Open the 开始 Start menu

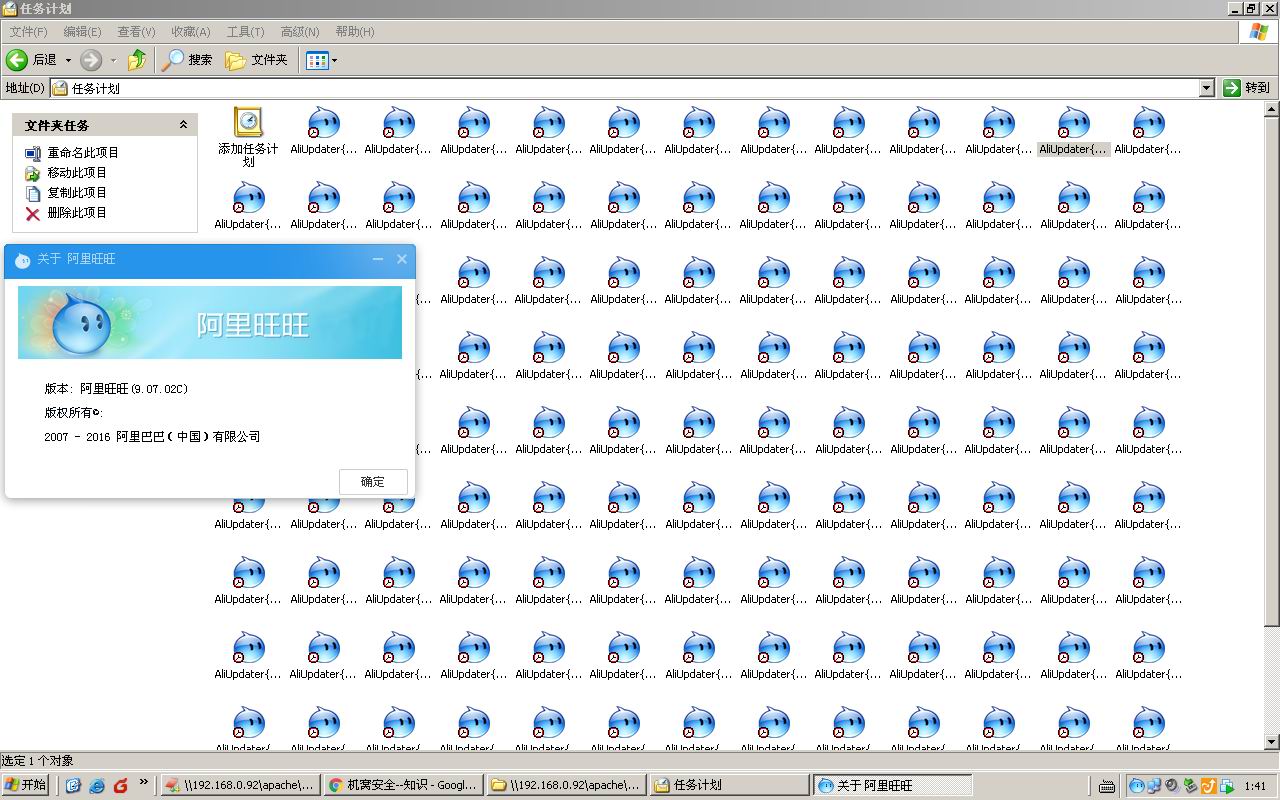click(x=26, y=785)
